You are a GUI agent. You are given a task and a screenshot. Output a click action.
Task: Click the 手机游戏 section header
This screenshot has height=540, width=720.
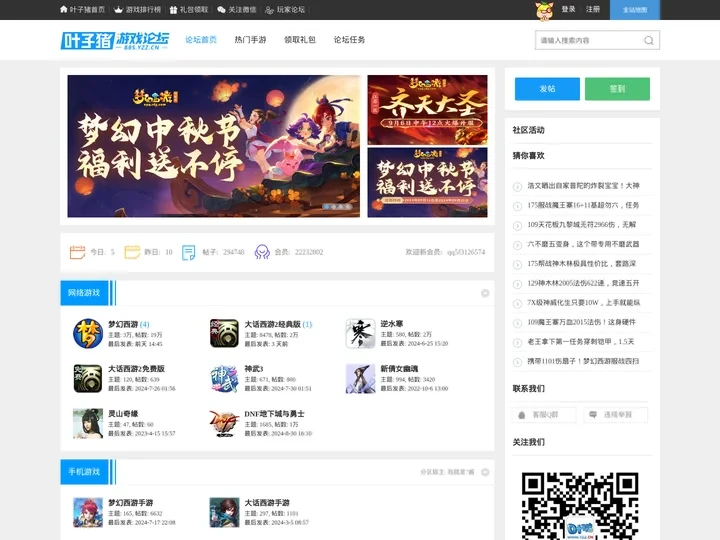pyautogui.click(x=84, y=472)
